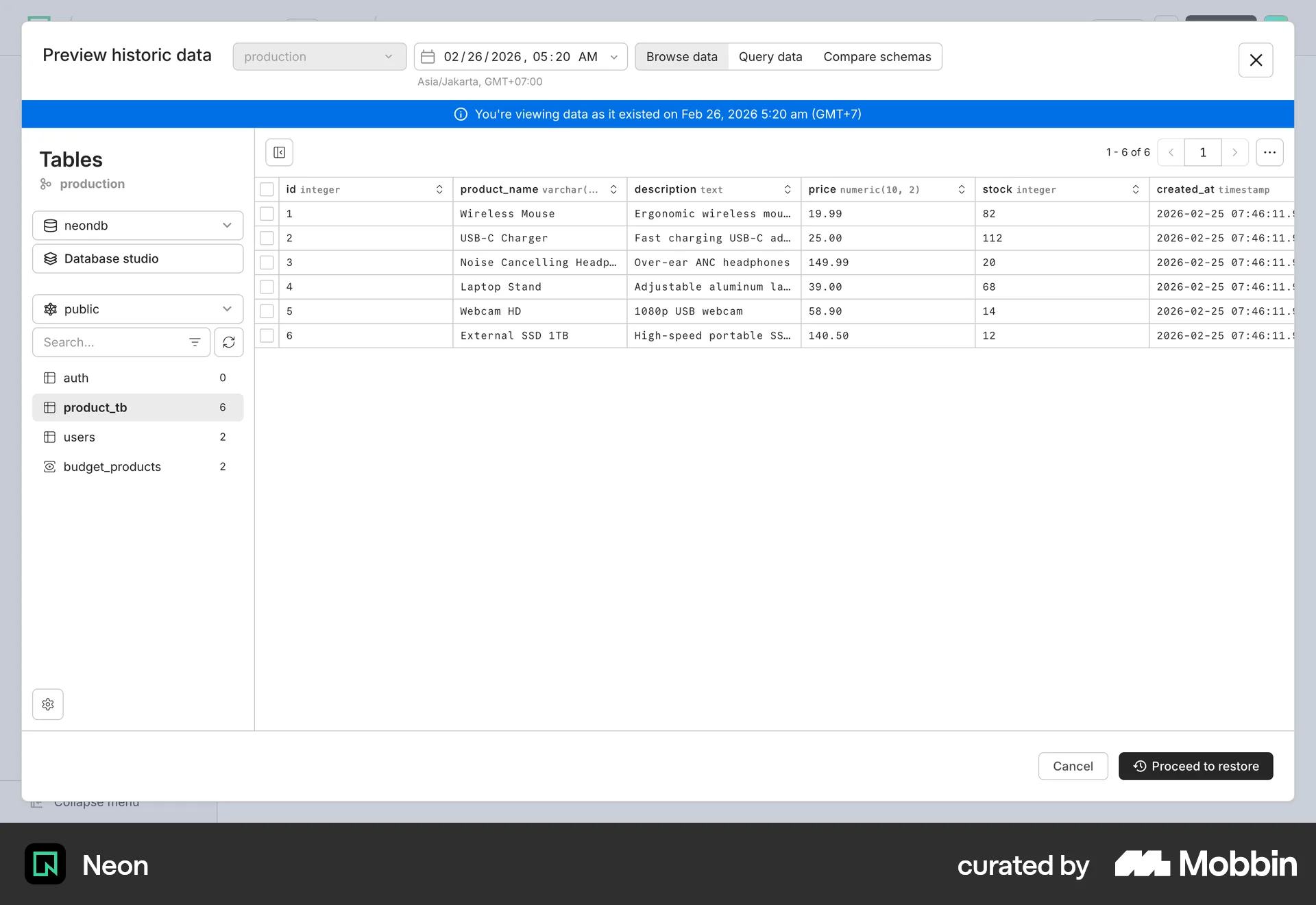Click the calendar icon in date field

[x=428, y=57]
